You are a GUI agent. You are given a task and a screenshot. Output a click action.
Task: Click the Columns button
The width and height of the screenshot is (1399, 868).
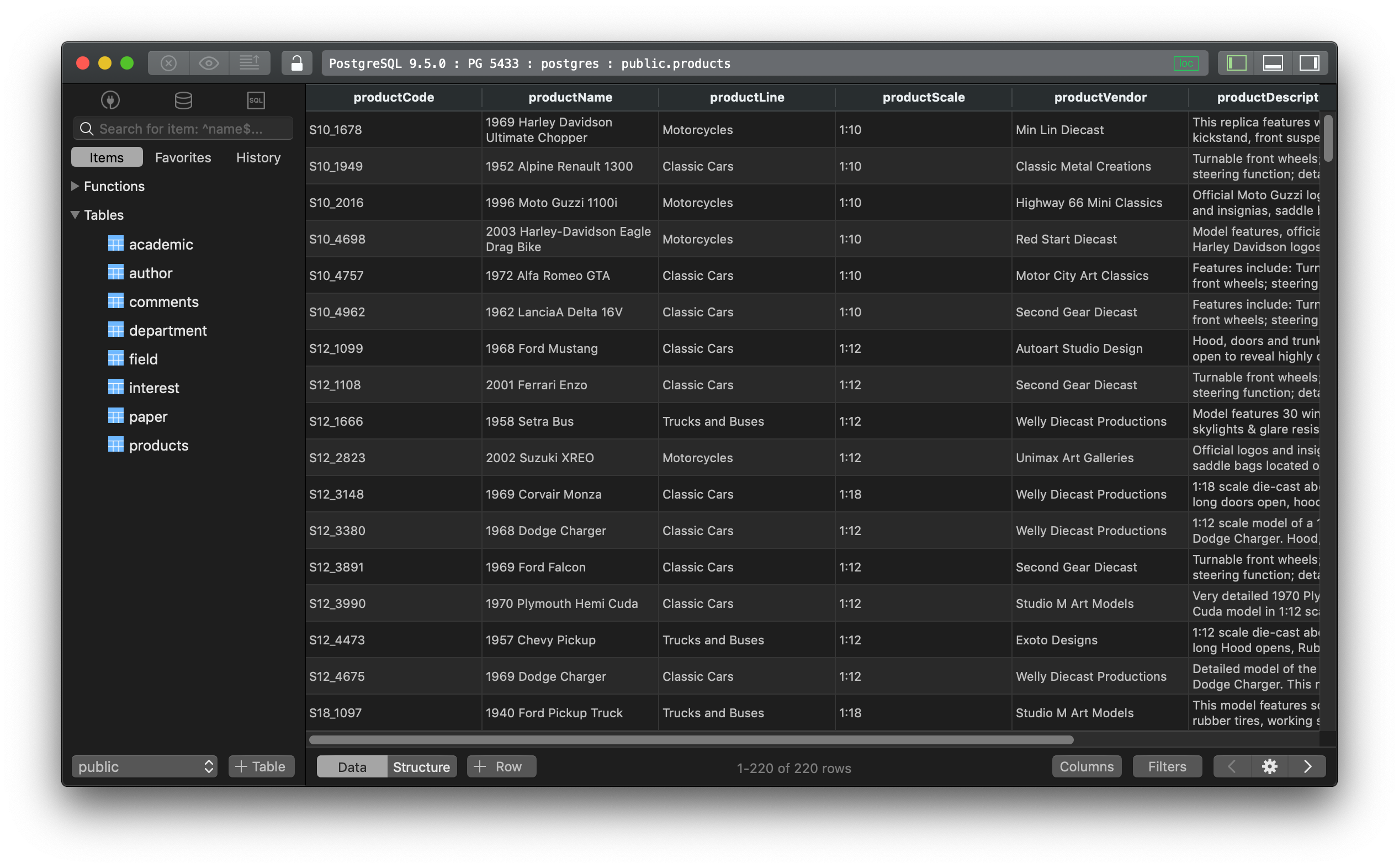(x=1086, y=766)
